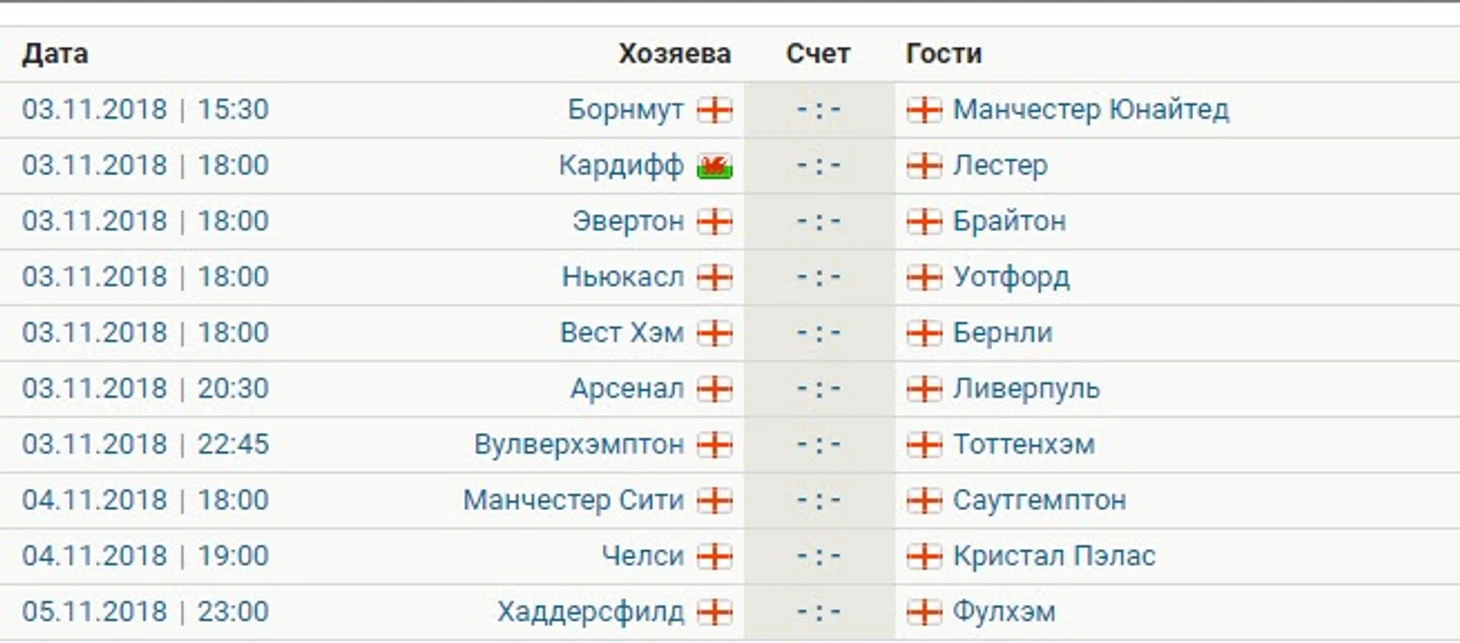The image size is (1460, 643).
Task: Click the flag icon beside Челси
Action: [x=715, y=557]
